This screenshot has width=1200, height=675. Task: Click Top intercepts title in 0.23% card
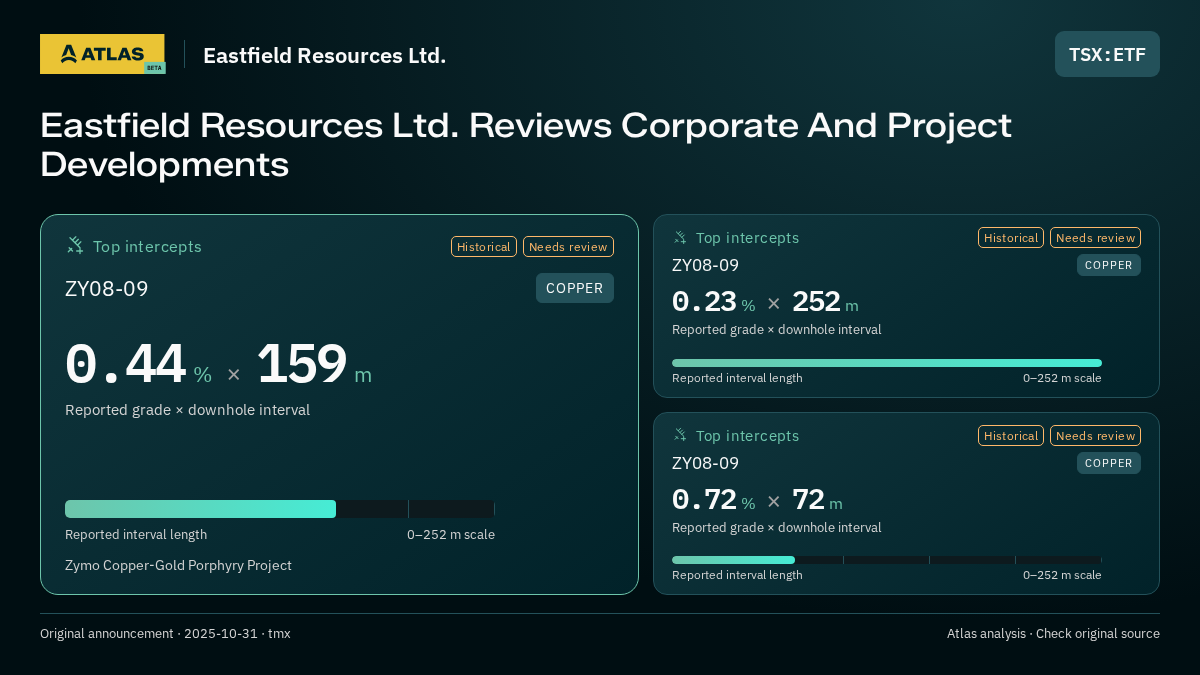pyautogui.click(x=748, y=238)
